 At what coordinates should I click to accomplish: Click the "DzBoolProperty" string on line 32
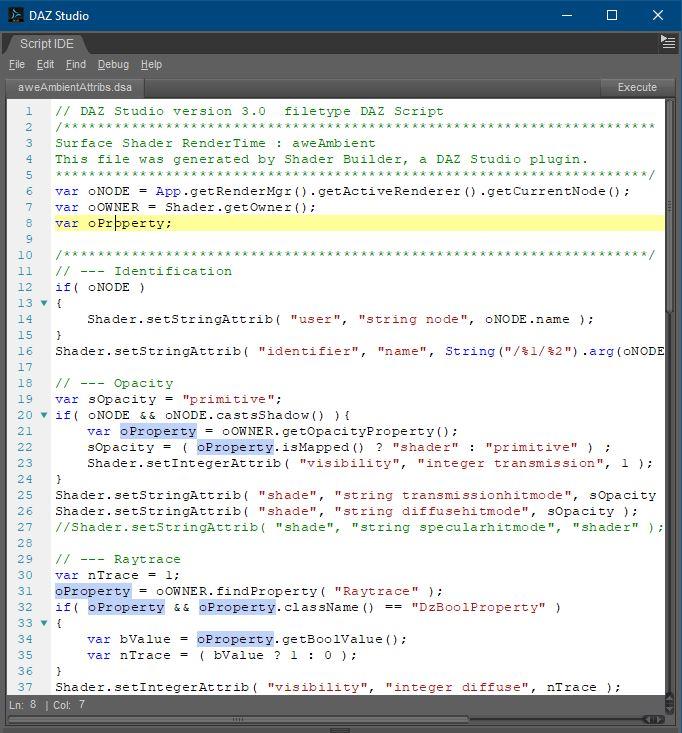tap(478, 607)
